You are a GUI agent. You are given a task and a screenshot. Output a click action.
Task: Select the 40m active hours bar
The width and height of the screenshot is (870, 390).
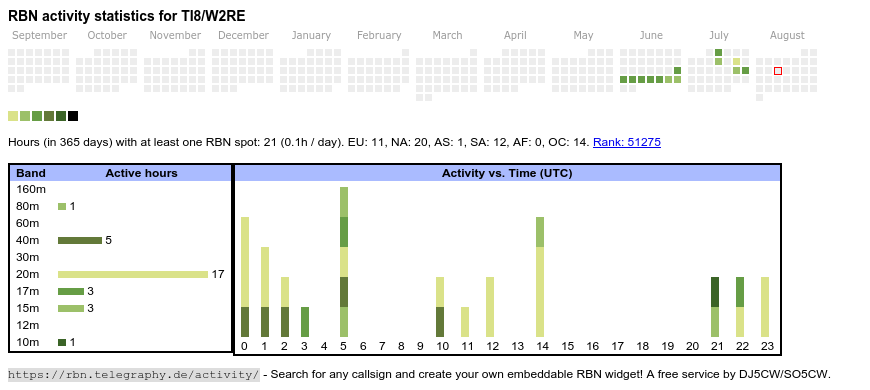80,241
